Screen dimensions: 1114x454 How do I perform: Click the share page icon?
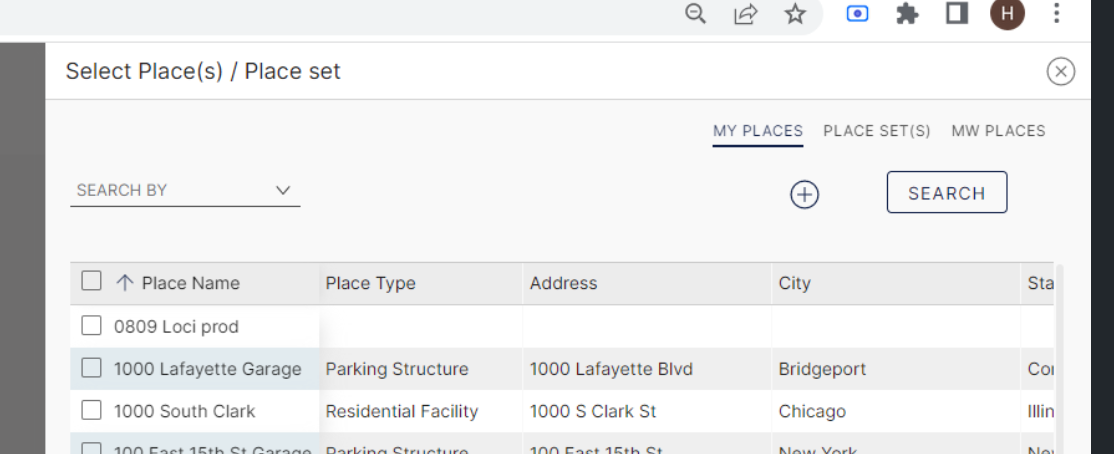(x=745, y=13)
